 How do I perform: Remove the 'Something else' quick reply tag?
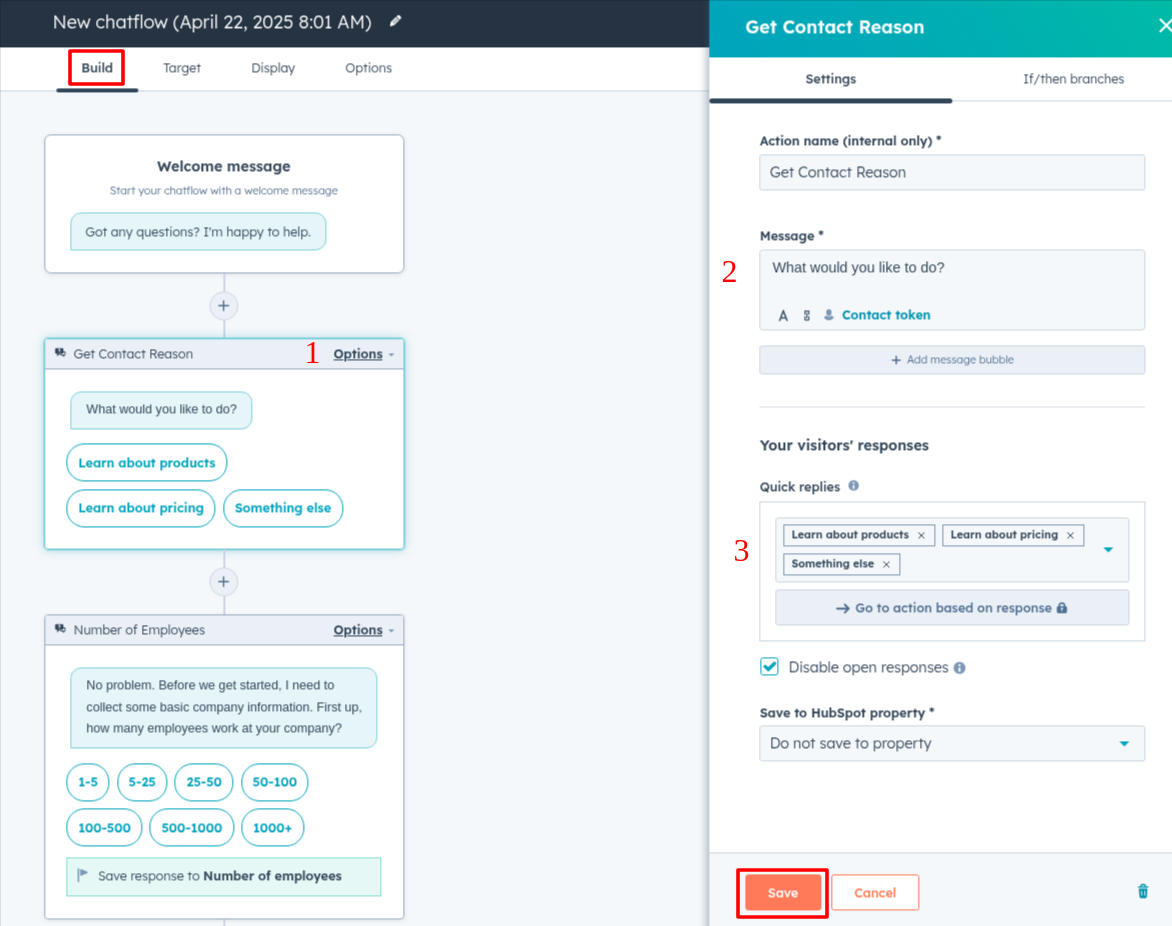point(886,565)
